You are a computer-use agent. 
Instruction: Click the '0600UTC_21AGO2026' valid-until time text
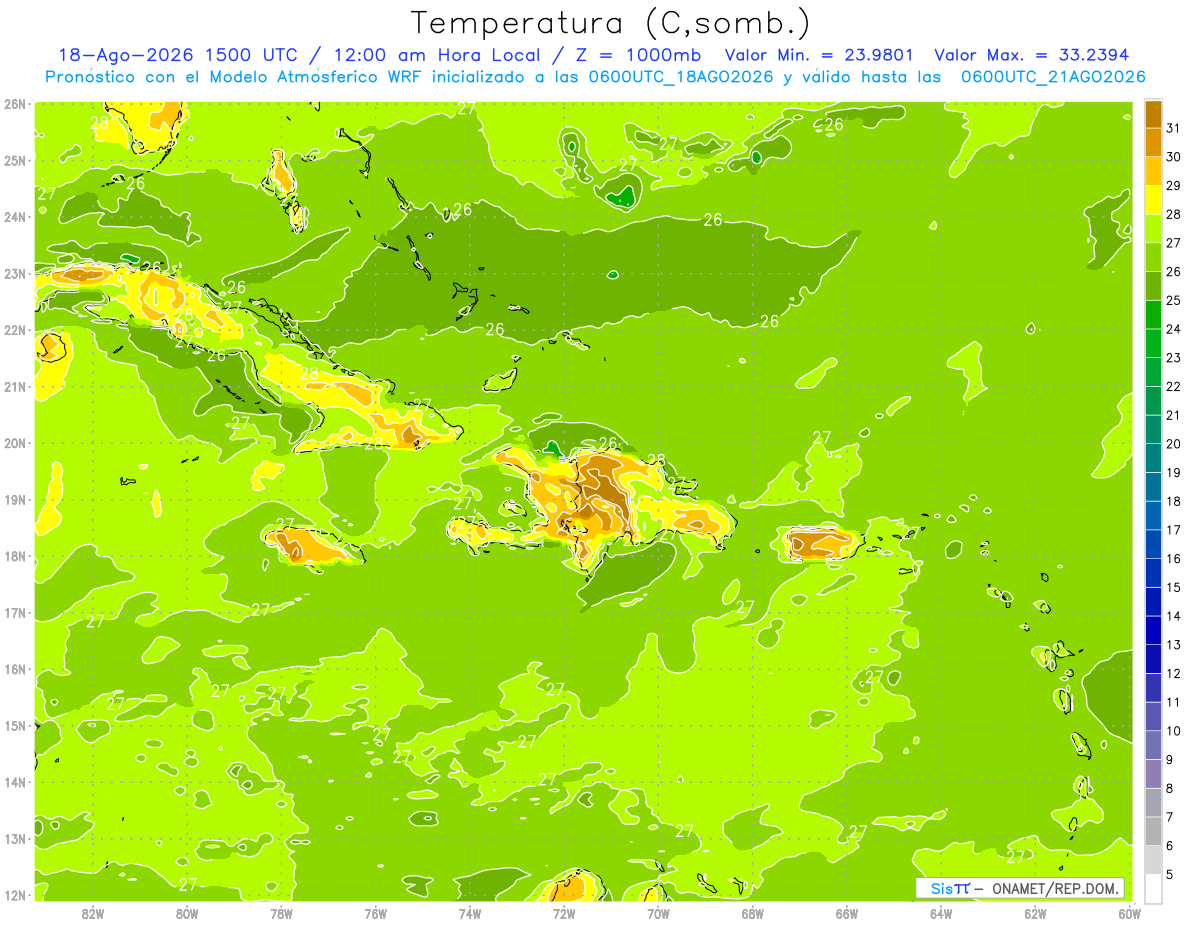pos(1053,77)
